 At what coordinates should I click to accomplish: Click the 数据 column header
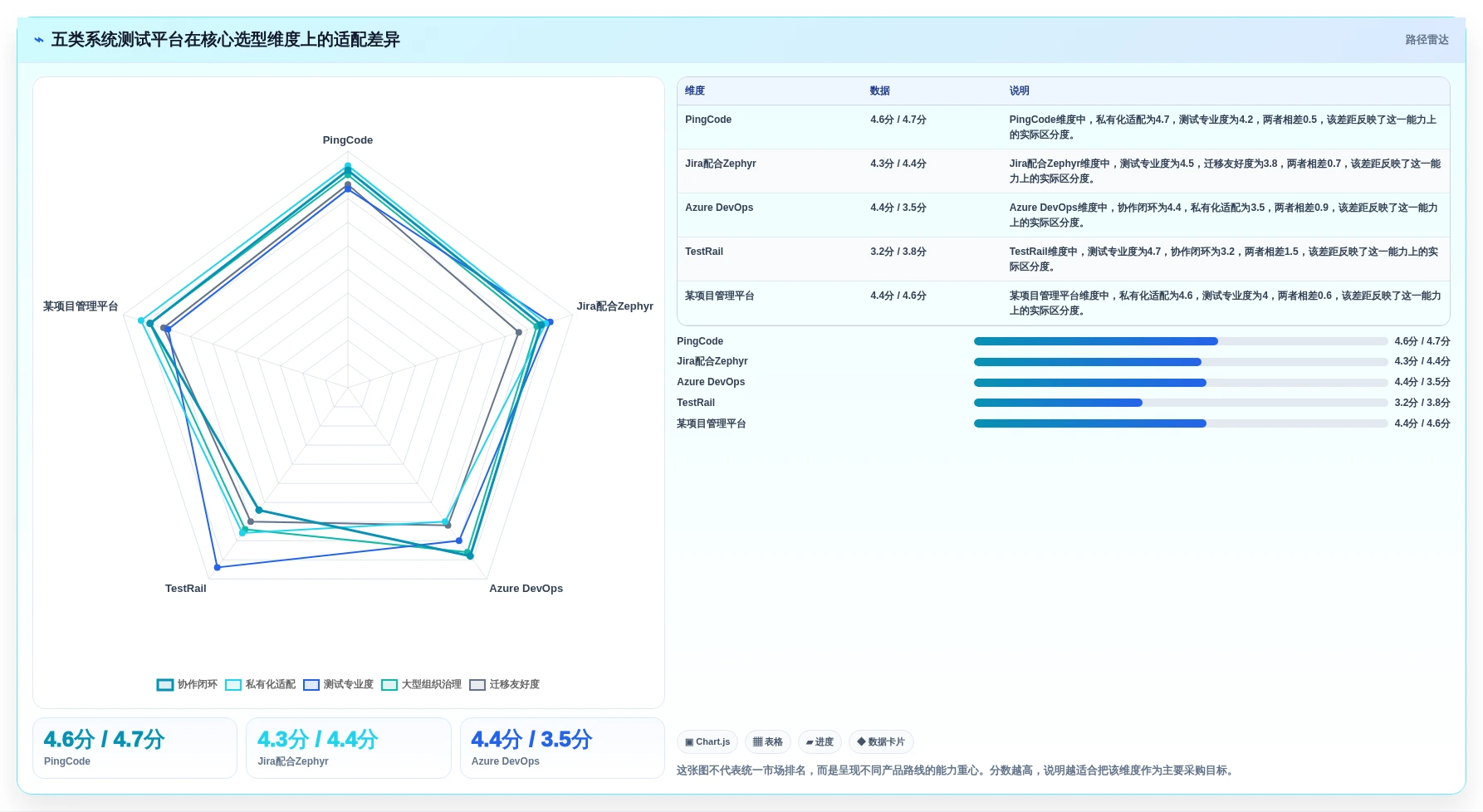[880, 90]
